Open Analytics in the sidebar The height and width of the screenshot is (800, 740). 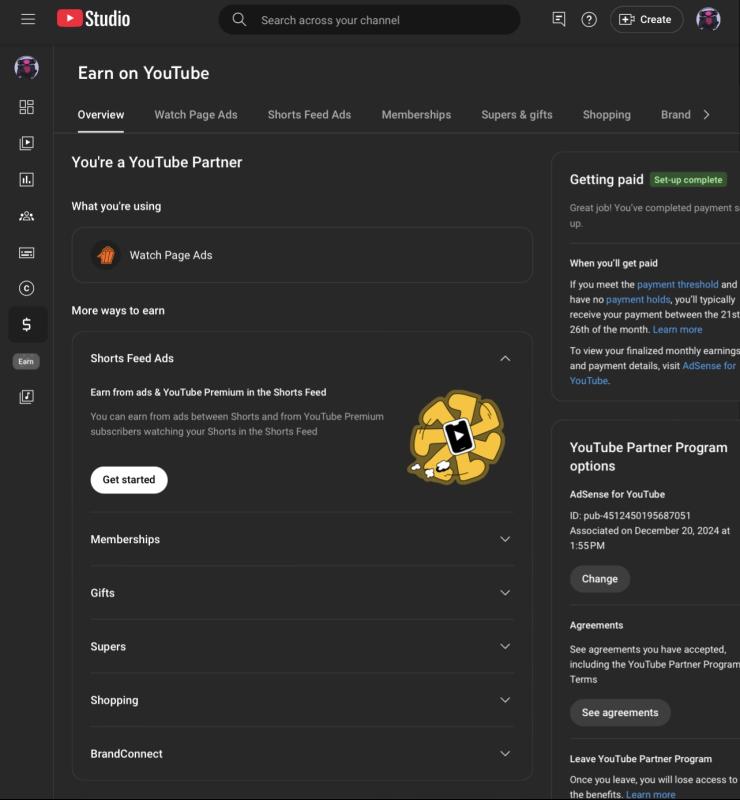[27, 180]
